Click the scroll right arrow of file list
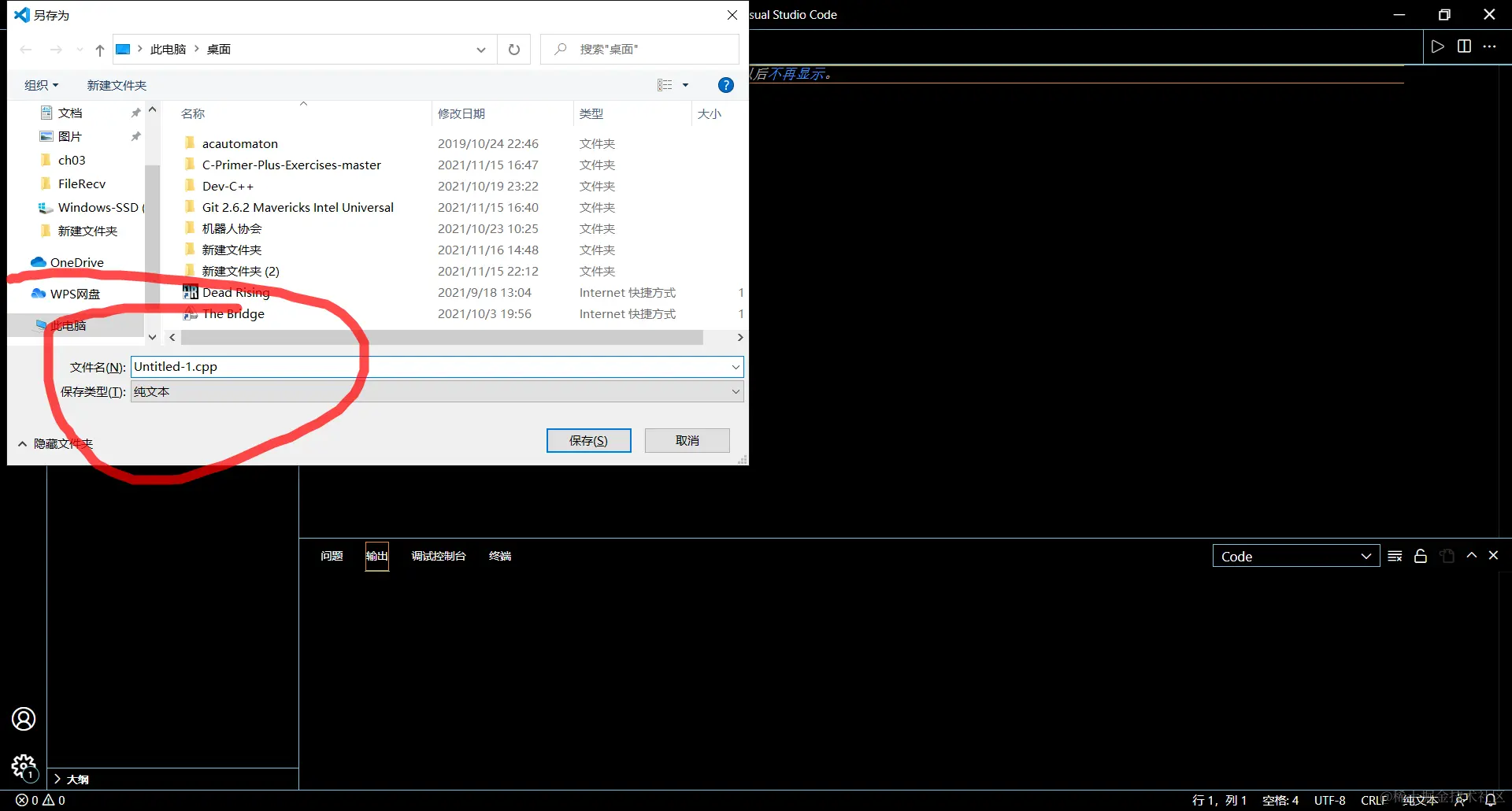Screen dimensions: 1512x811 [739, 337]
